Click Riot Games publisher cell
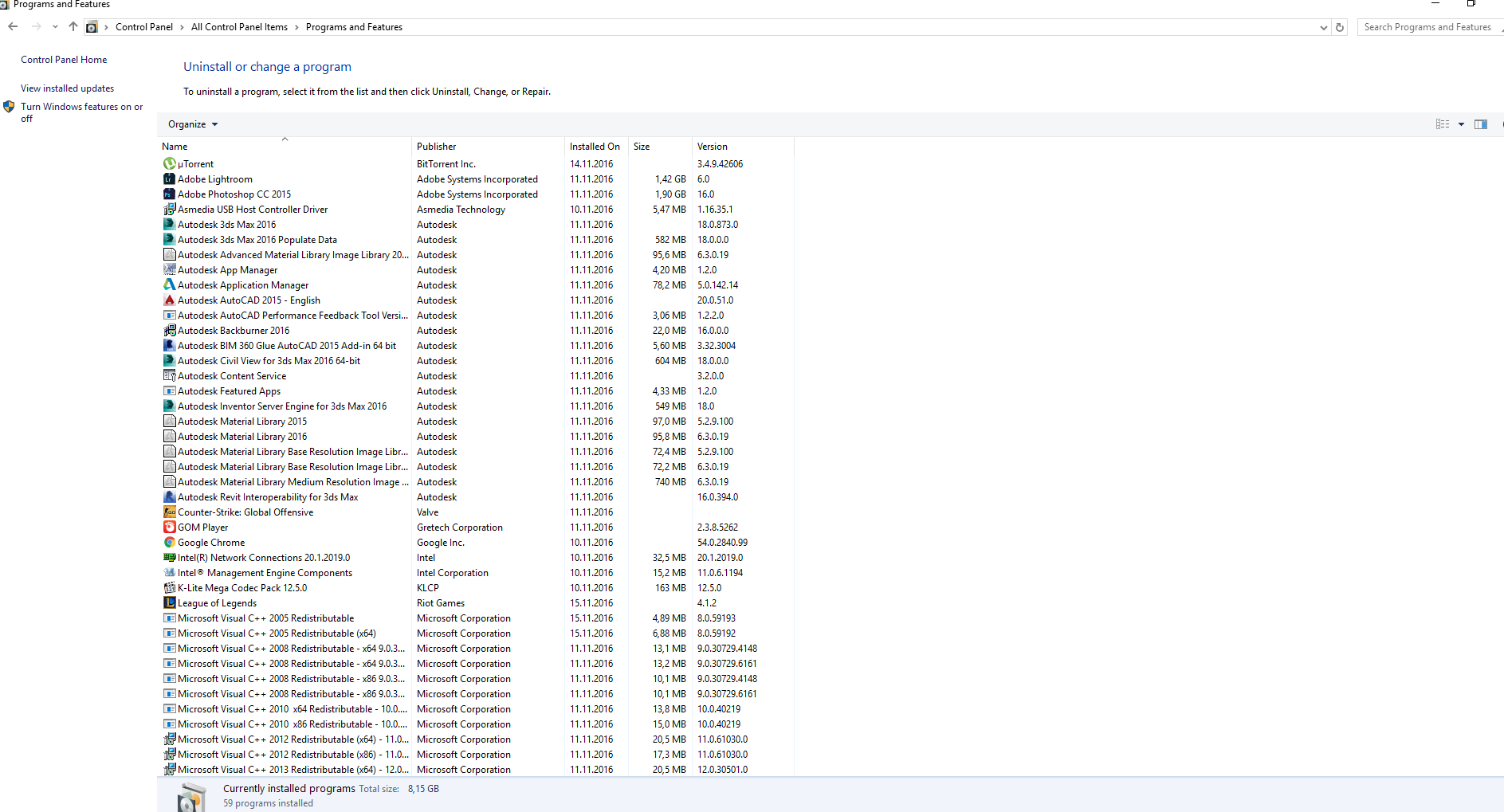Viewport: 1504px width, 812px height. [x=441, y=603]
